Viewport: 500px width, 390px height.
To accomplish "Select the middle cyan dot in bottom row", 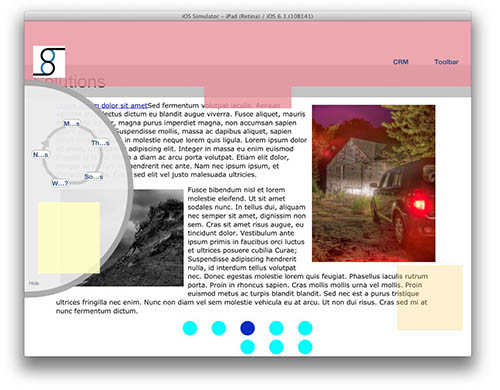I will 276,347.
